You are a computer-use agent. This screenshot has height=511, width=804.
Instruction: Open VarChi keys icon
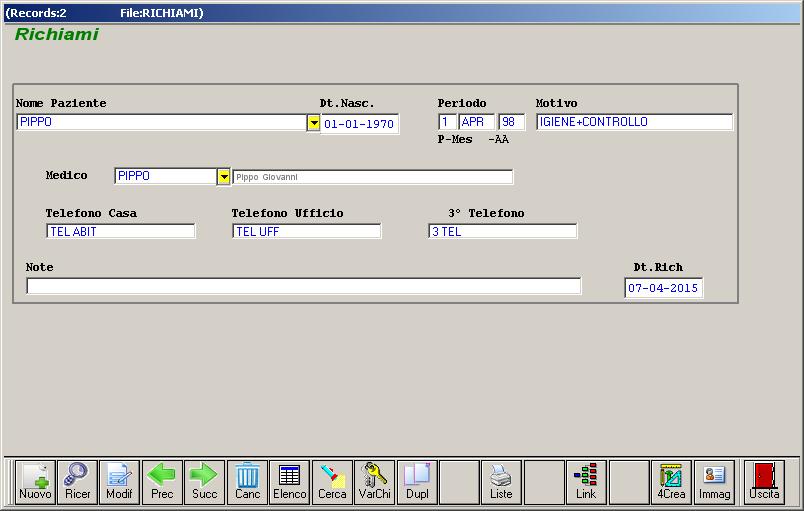click(x=375, y=482)
